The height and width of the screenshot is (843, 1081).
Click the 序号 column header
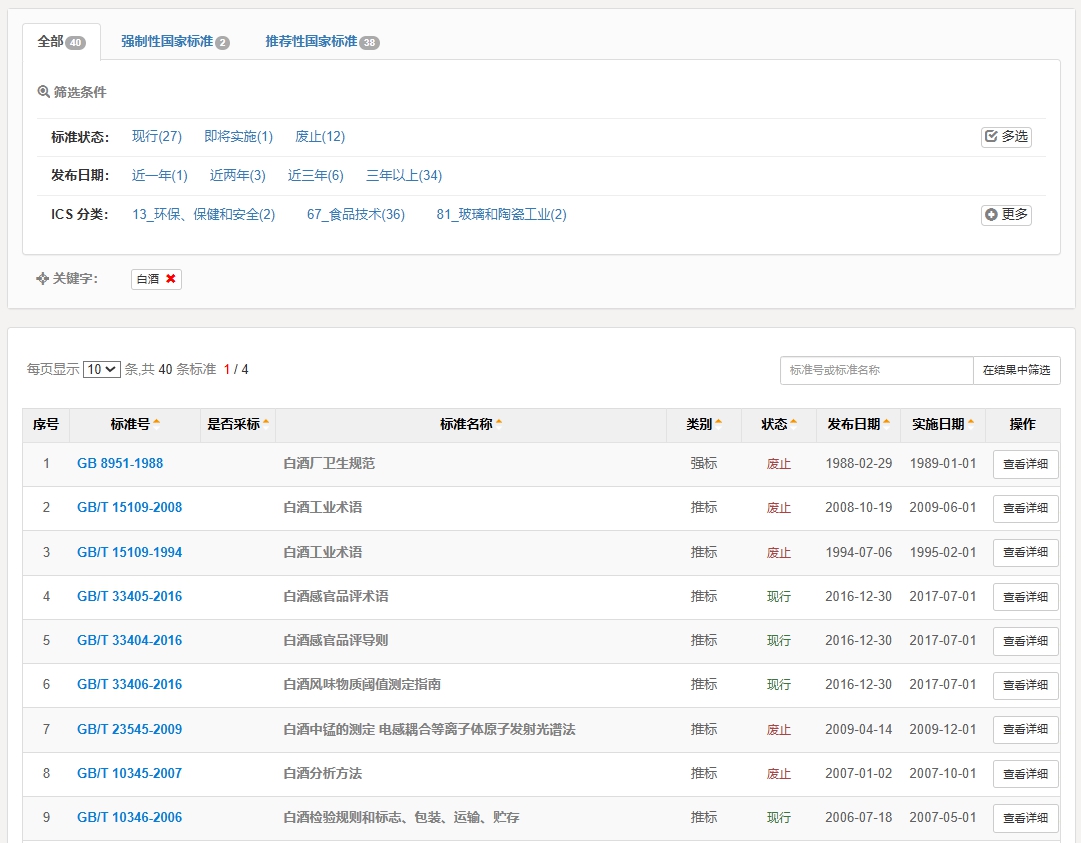click(46, 425)
